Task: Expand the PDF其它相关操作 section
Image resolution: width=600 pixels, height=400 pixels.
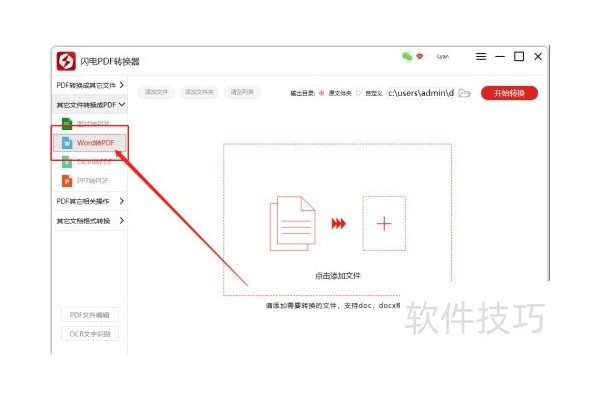Action: 90,201
